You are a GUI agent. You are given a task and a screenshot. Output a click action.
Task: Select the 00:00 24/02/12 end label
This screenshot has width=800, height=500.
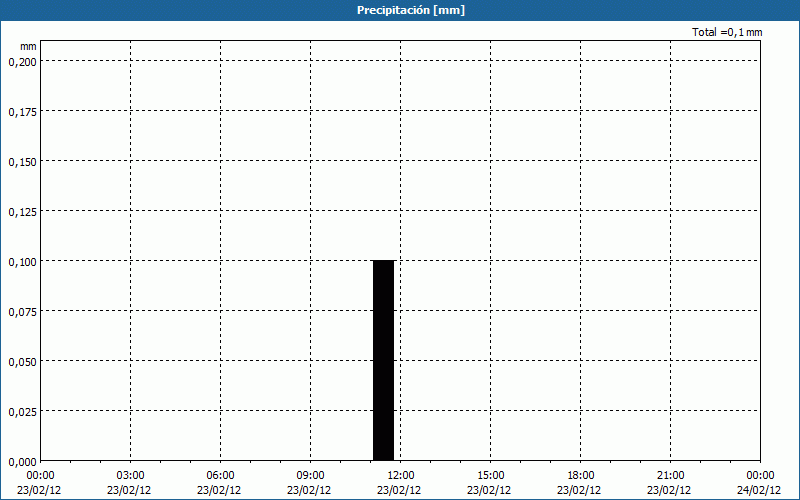click(x=759, y=482)
